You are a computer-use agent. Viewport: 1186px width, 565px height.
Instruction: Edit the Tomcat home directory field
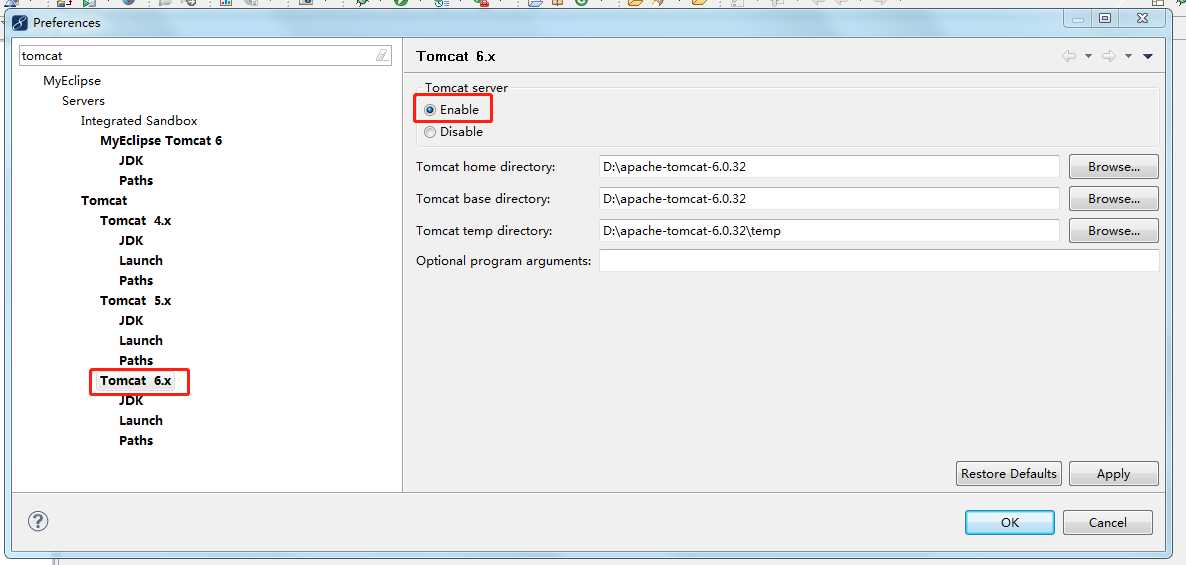829,166
